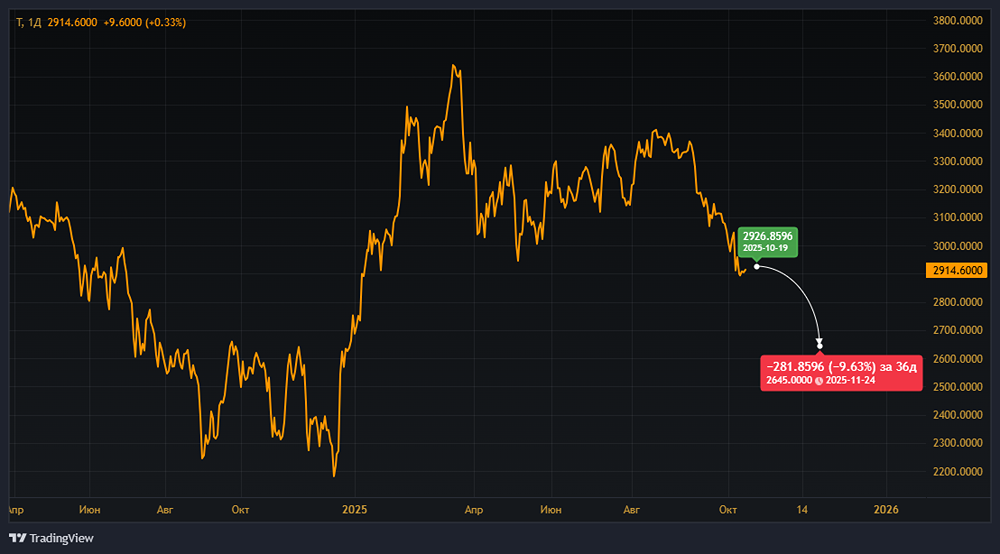Click the 2700.0000 price axis label
1000x554 pixels.
click(957, 330)
